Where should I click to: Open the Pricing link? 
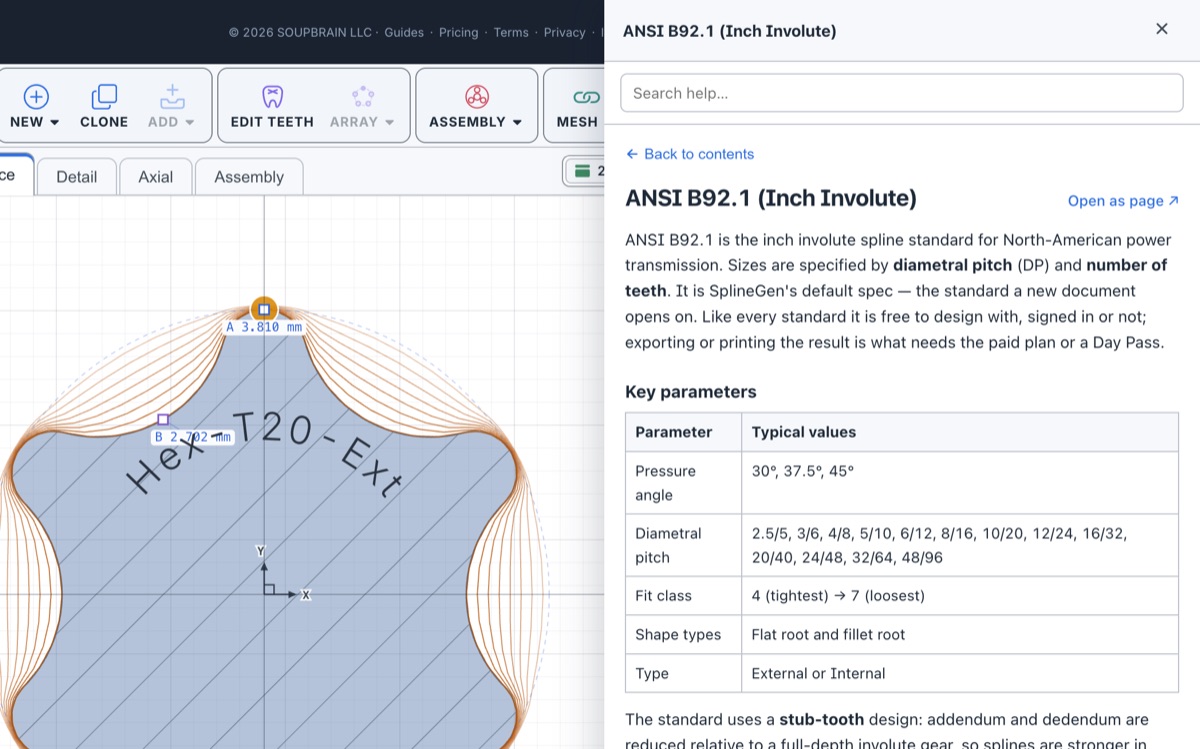coord(459,32)
